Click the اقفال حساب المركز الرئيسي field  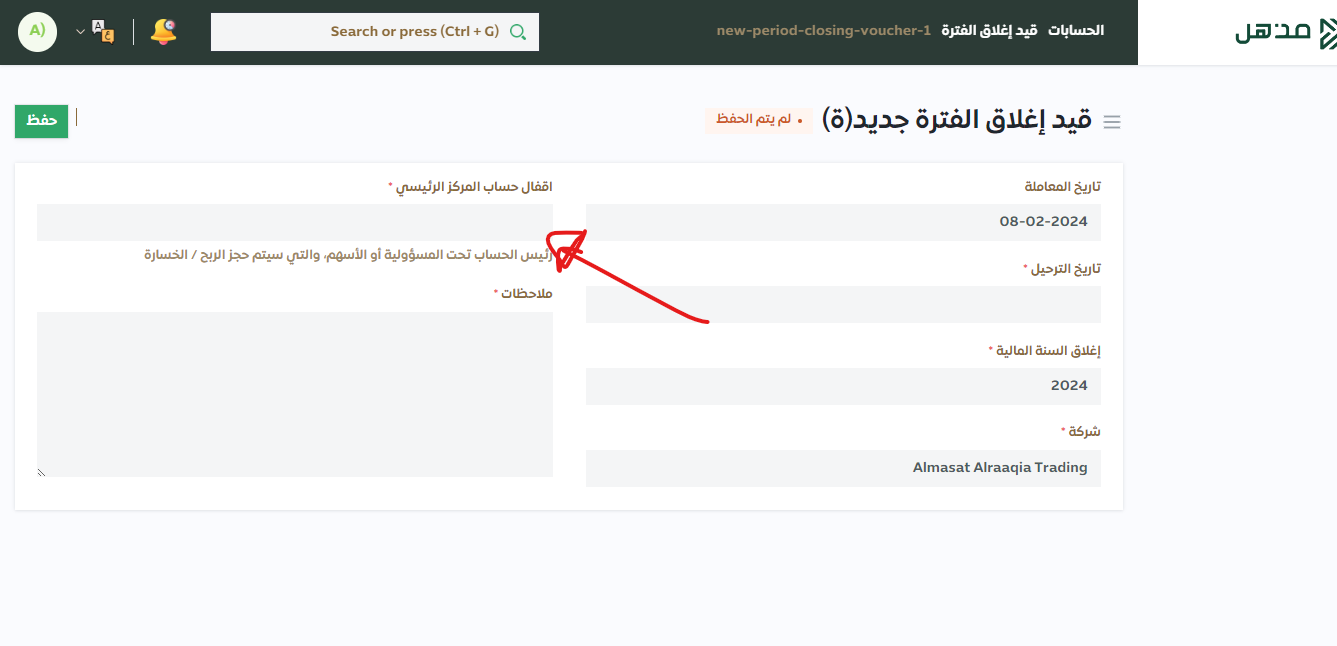[295, 222]
